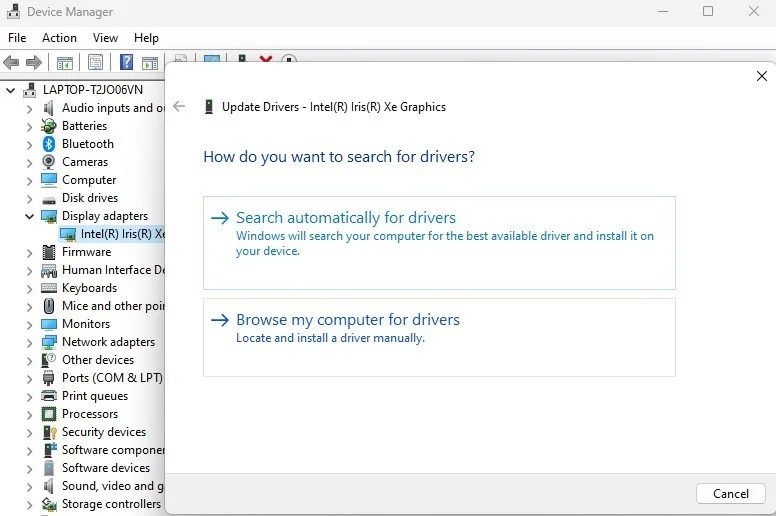The width and height of the screenshot is (776, 516).
Task: Click the Storage controllers icon
Action: coord(48,504)
